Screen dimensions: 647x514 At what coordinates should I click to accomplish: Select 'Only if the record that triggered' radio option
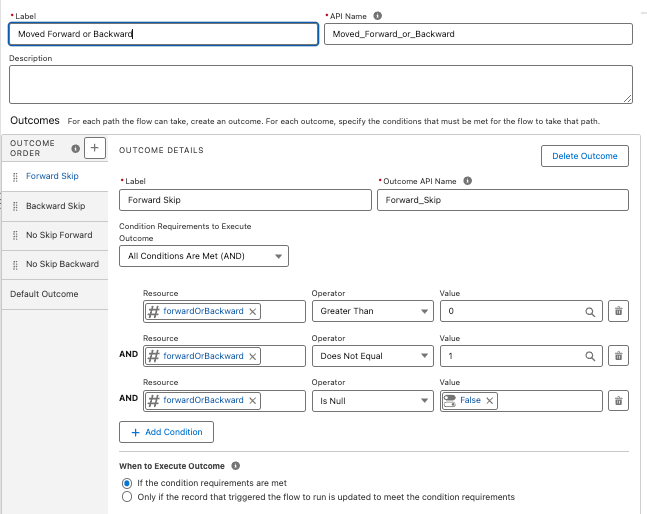coord(127,497)
